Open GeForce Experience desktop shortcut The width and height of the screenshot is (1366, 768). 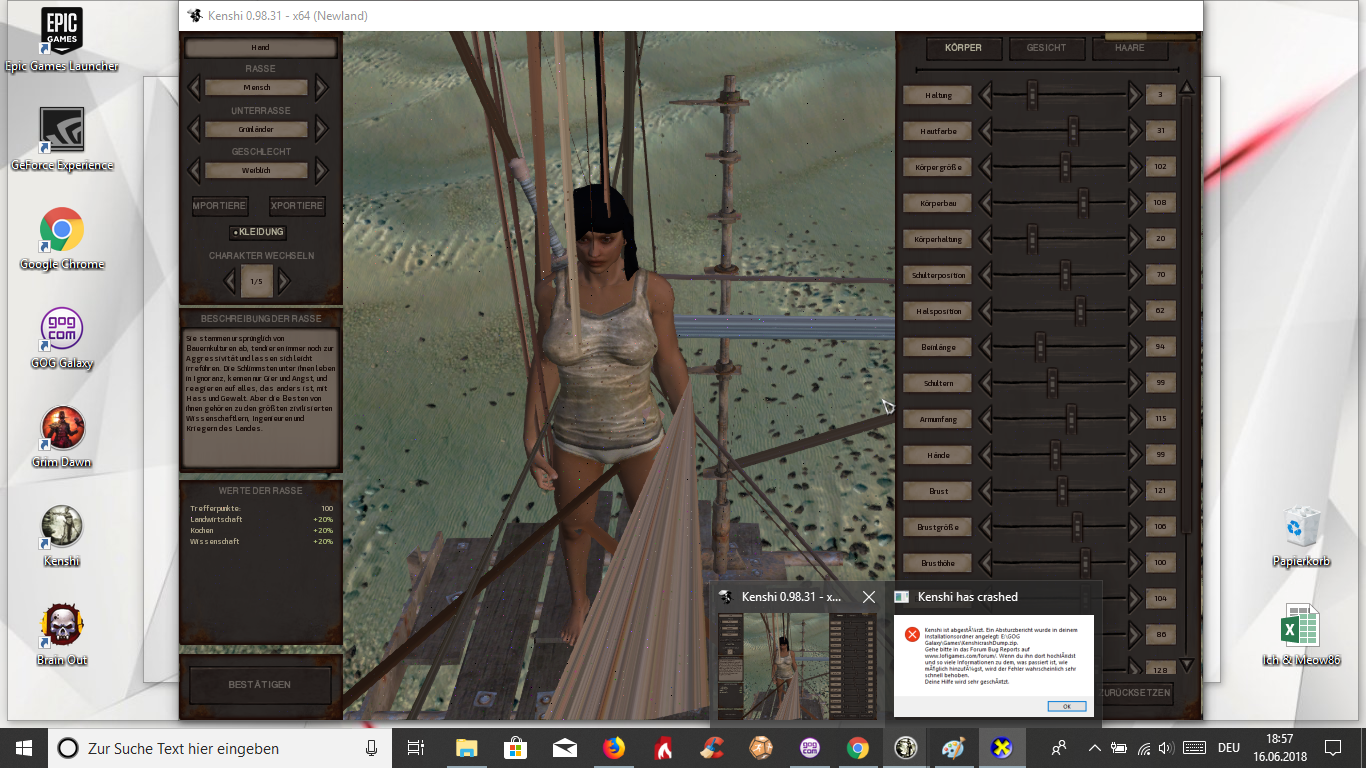click(62, 139)
